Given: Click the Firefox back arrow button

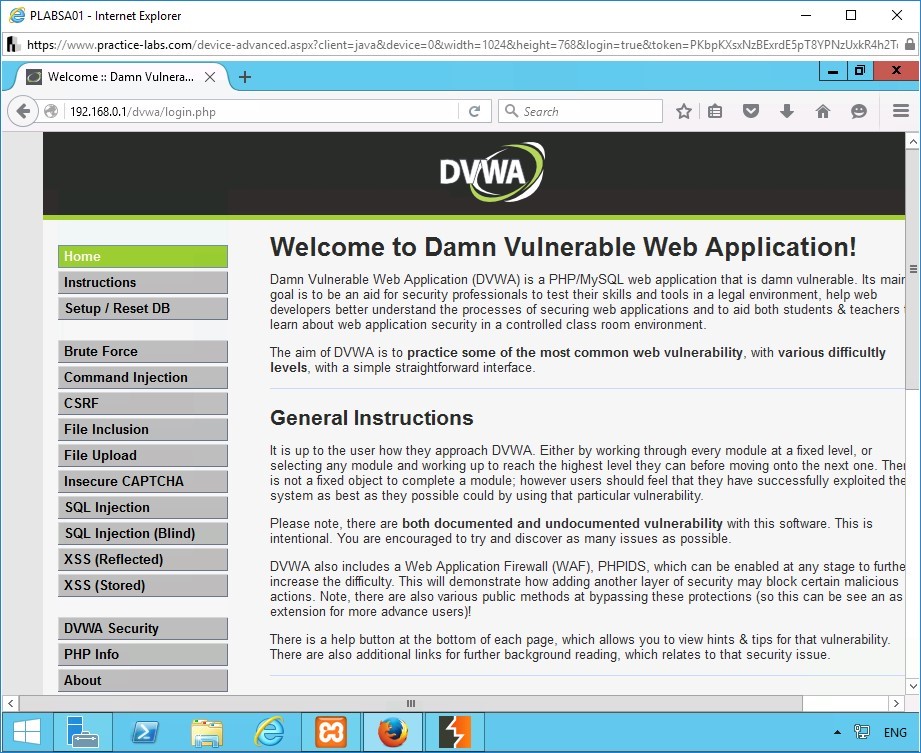Looking at the screenshot, I should pos(23,112).
